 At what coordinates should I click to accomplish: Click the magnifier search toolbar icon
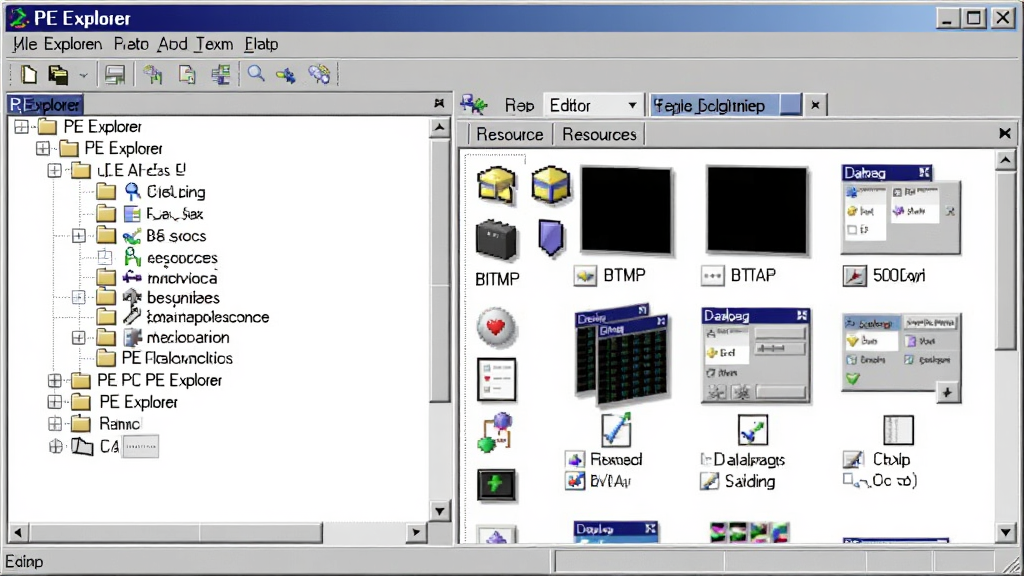[256, 74]
